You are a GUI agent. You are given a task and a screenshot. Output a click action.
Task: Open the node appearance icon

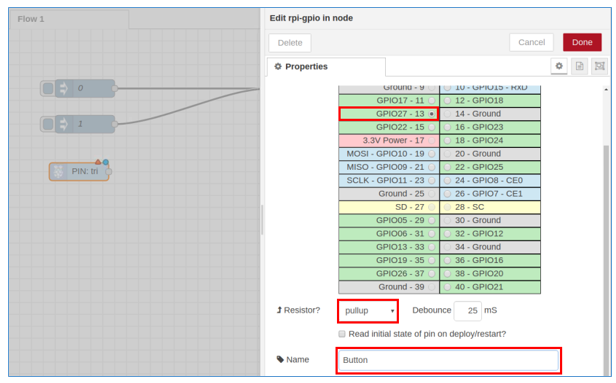(x=600, y=66)
